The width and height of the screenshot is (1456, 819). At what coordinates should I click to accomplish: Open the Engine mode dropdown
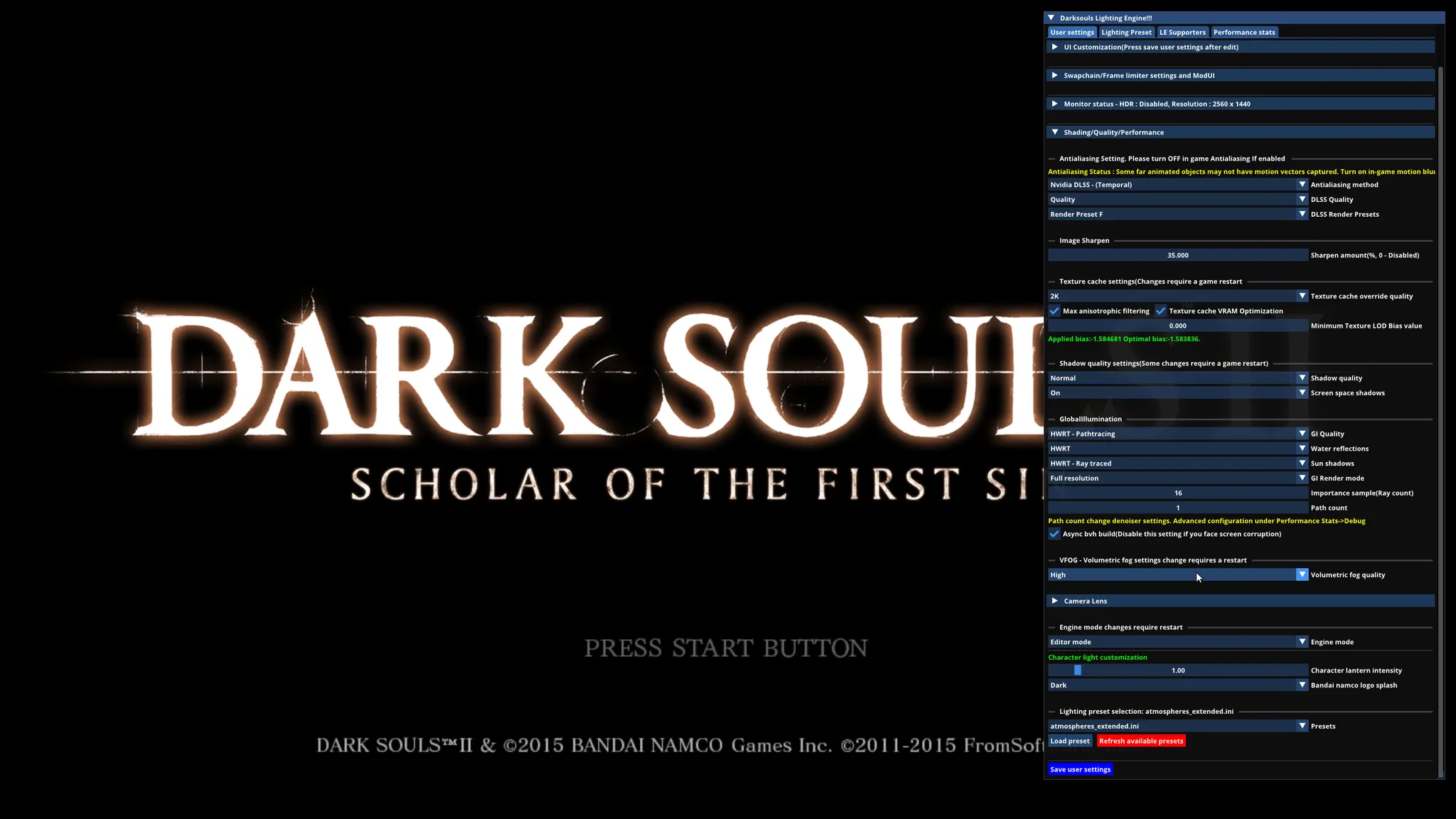1178,642
